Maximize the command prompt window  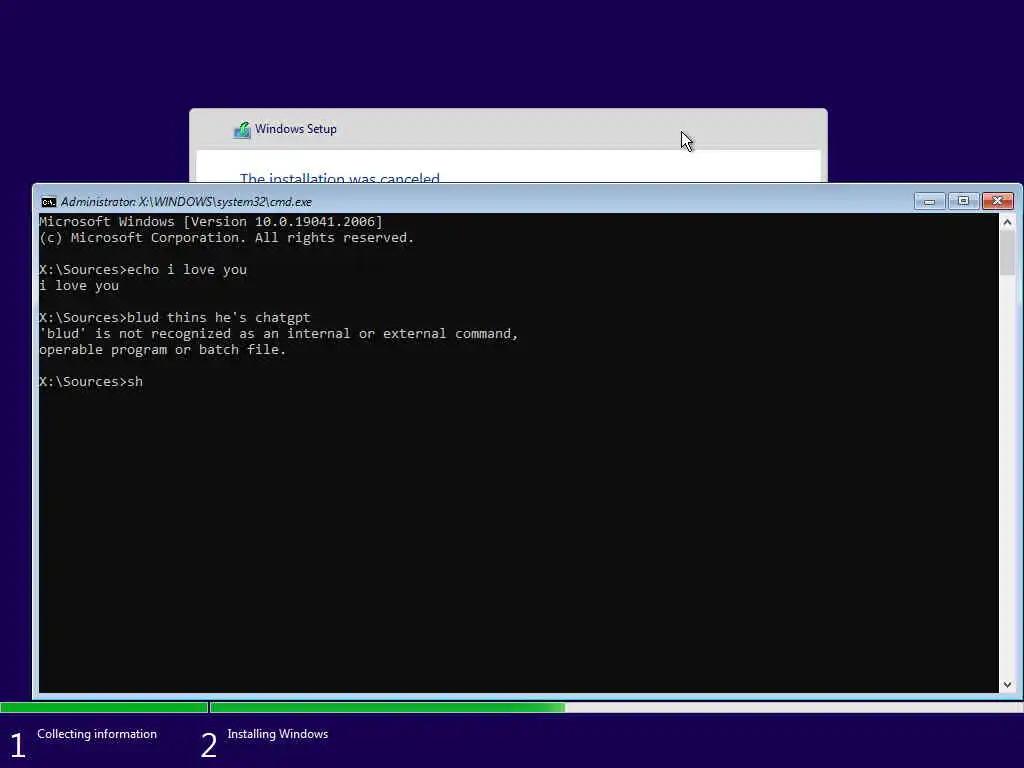click(x=963, y=201)
